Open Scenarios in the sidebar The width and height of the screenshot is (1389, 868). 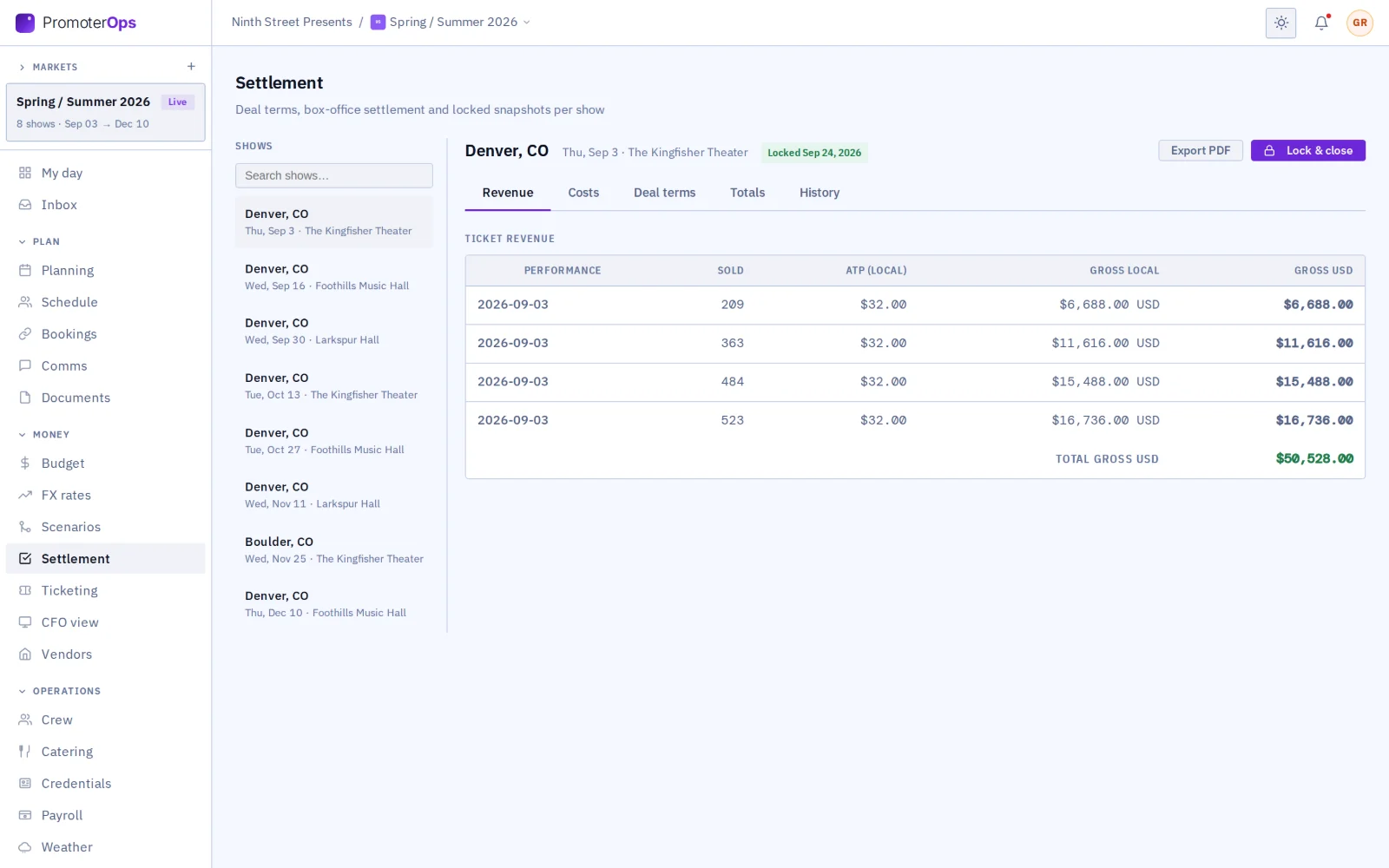pos(106,527)
